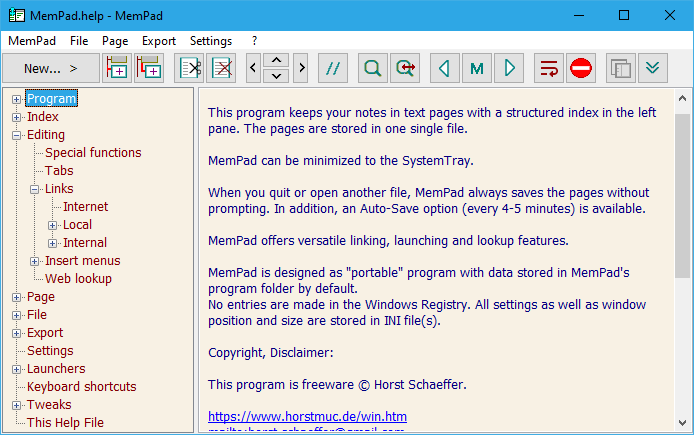This screenshot has width=694, height=435.
Task: Click the red no-entry lock icon
Action: click(581, 68)
